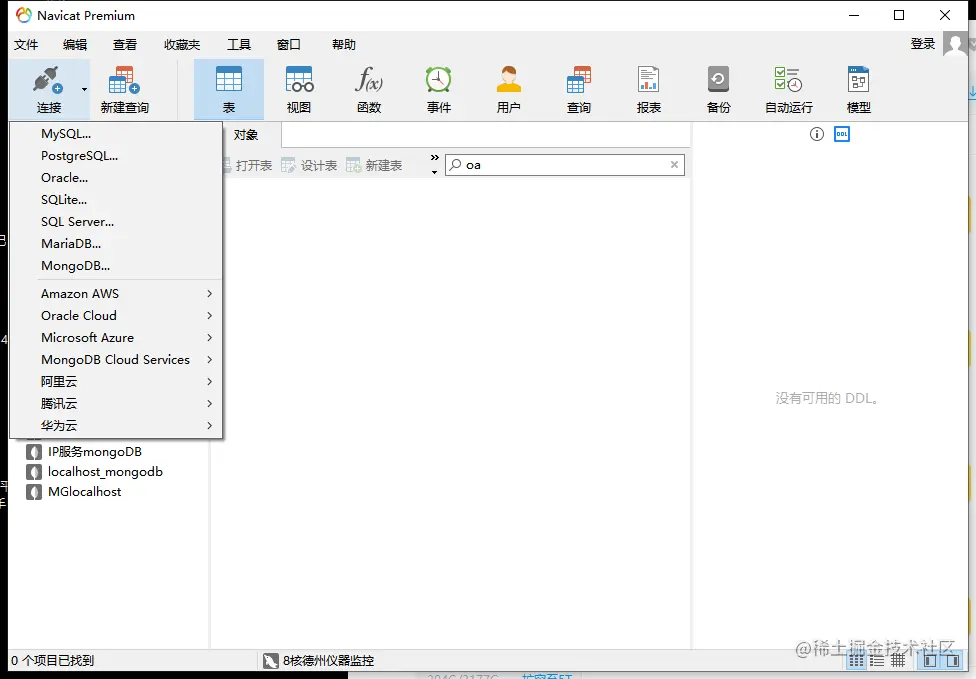The height and width of the screenshot is (679, 976).
Task: Open the 窗口 menu
Action: pyautogui.click(x=288, y=44)
